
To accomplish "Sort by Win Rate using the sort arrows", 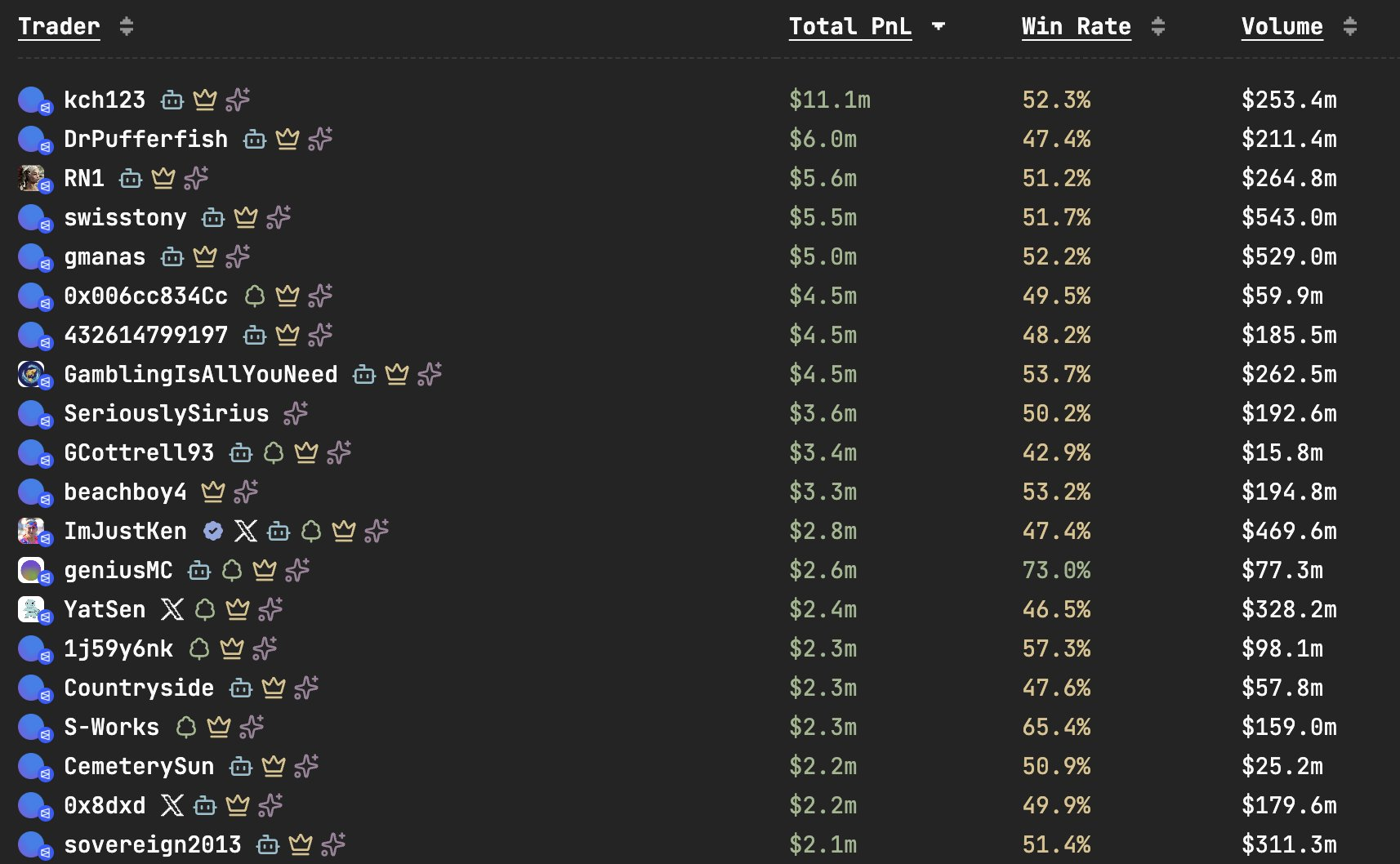I will pos(1157,27).
